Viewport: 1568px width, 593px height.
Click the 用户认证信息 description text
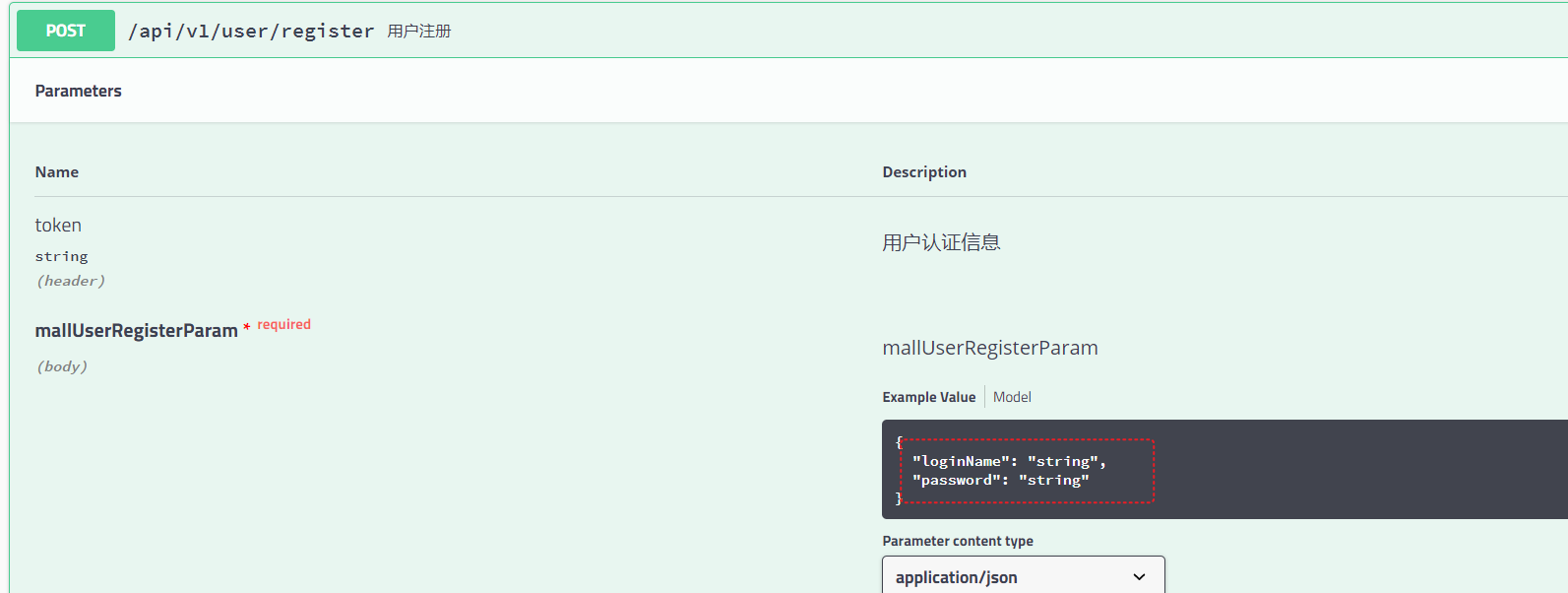(941, 242)
